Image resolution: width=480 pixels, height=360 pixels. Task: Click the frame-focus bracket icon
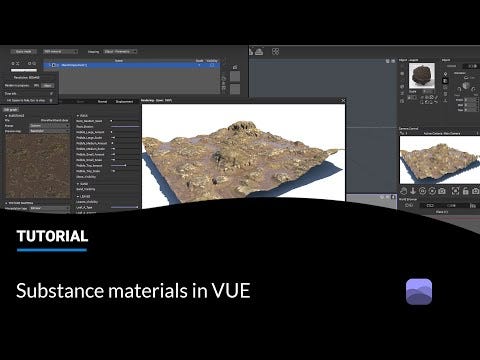tap(455, 191)
